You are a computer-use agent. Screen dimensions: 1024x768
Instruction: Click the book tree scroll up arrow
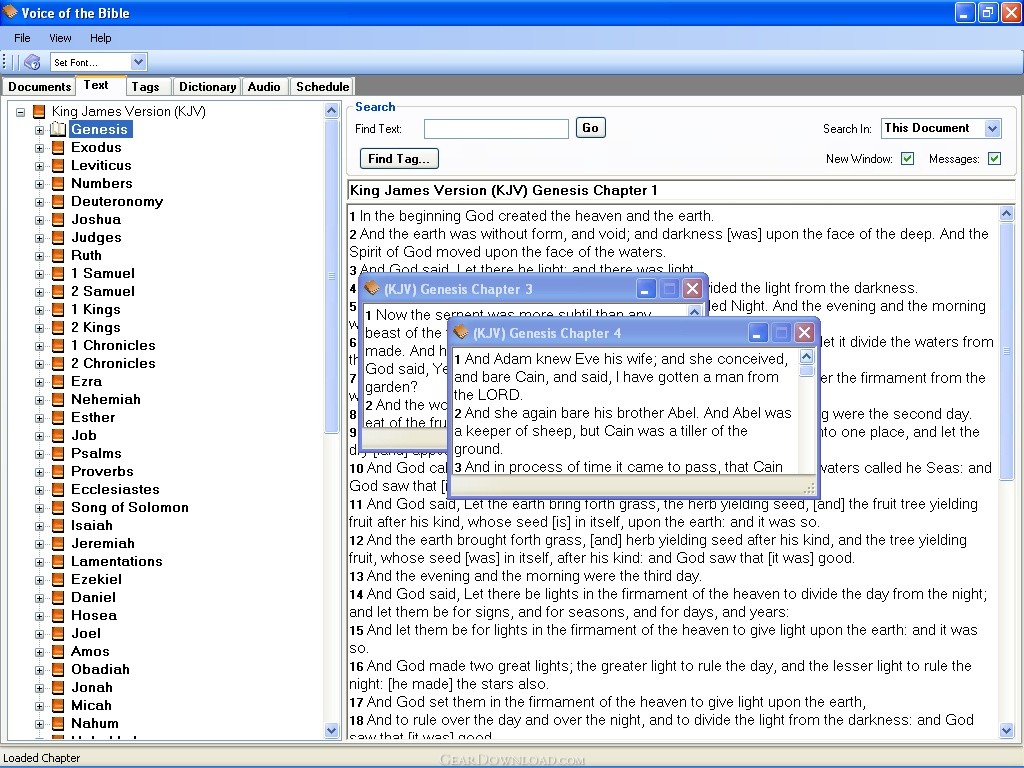[331, 110]
